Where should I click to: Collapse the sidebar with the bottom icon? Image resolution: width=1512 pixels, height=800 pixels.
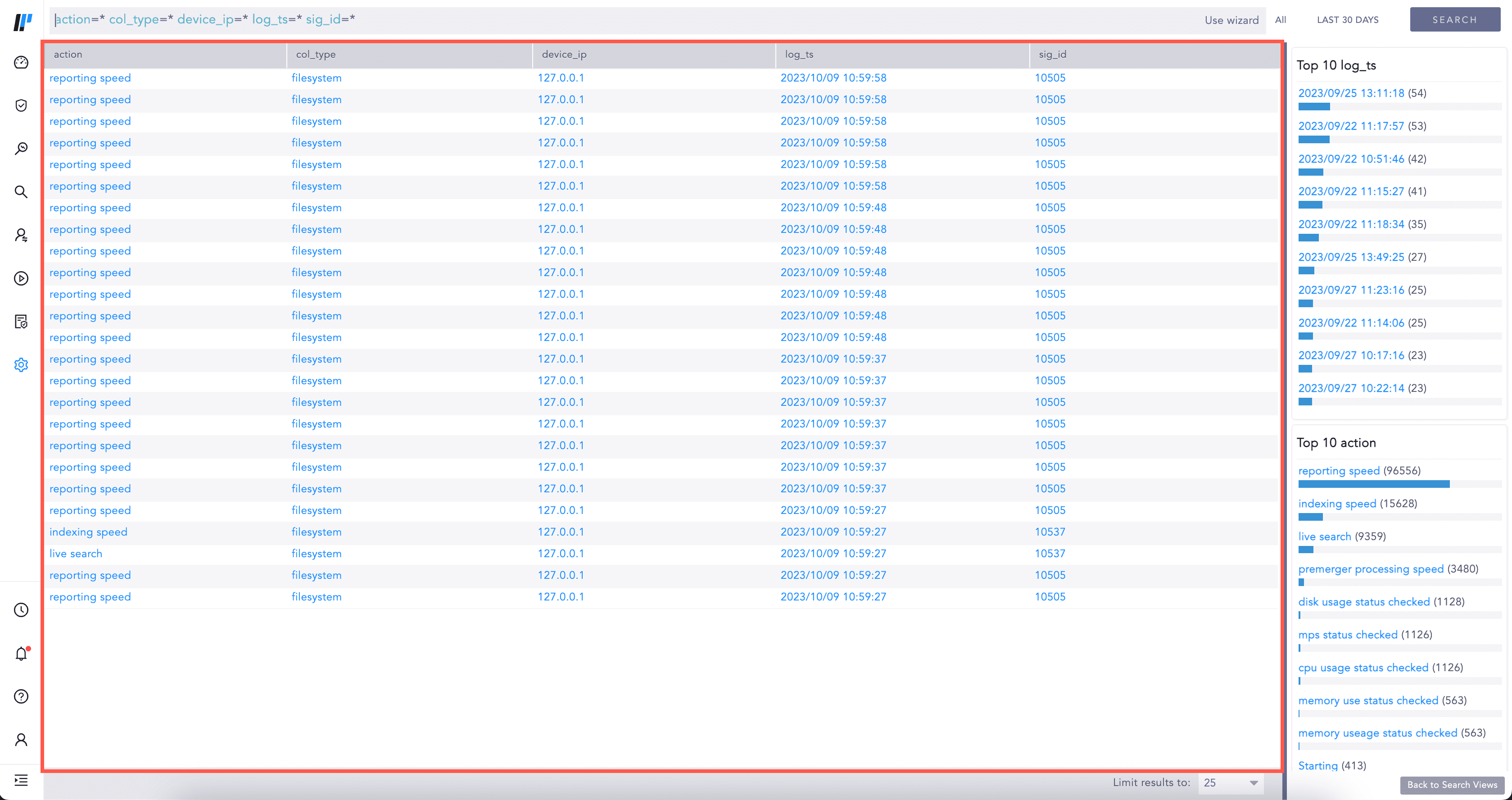point(21,780)
